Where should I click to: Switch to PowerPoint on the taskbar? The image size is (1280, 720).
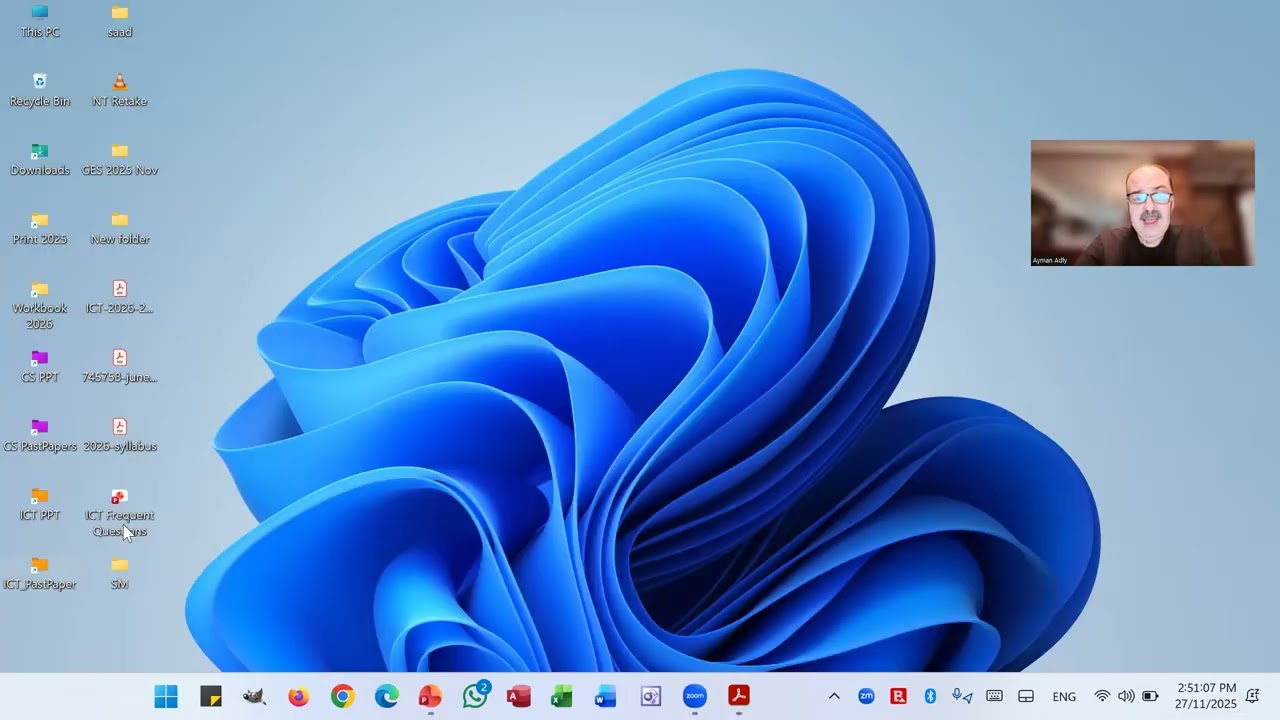coord(430,696)
